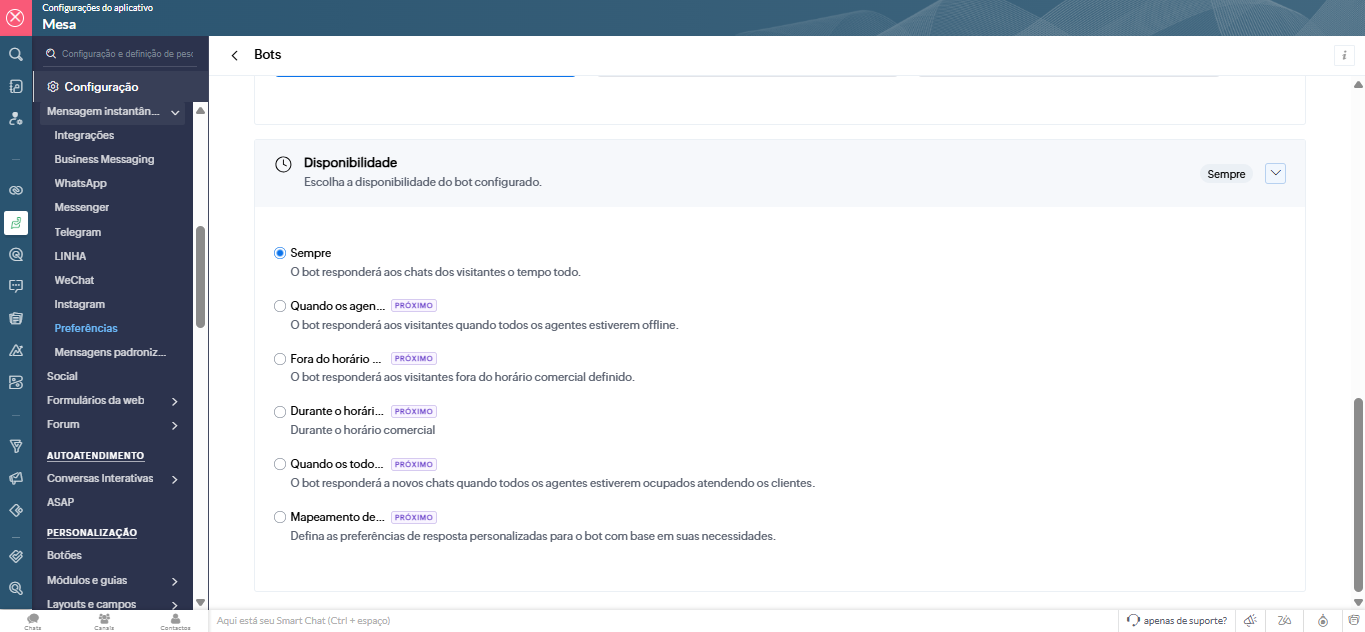Viewport: 1365px width, 632px height.
Task: Click the Configuração gear icon
Action: [53, 87]
